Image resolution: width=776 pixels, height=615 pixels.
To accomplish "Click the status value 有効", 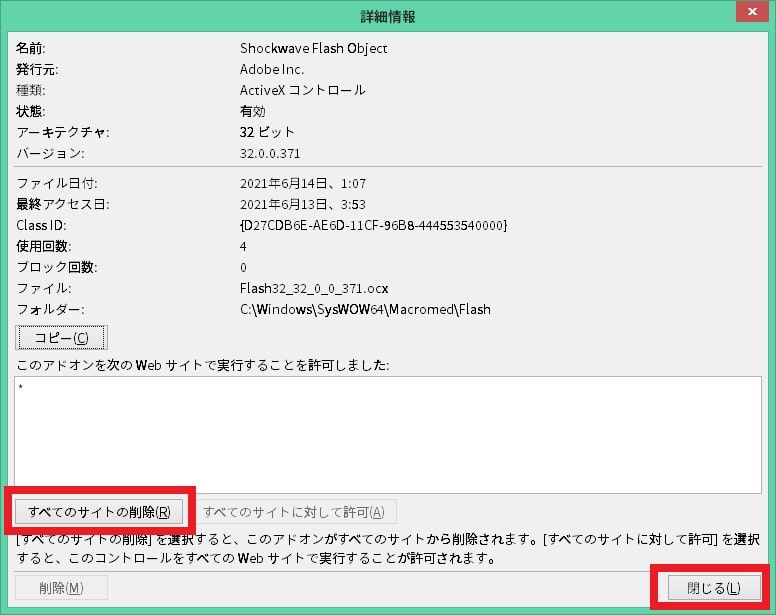I will (252, 111).
